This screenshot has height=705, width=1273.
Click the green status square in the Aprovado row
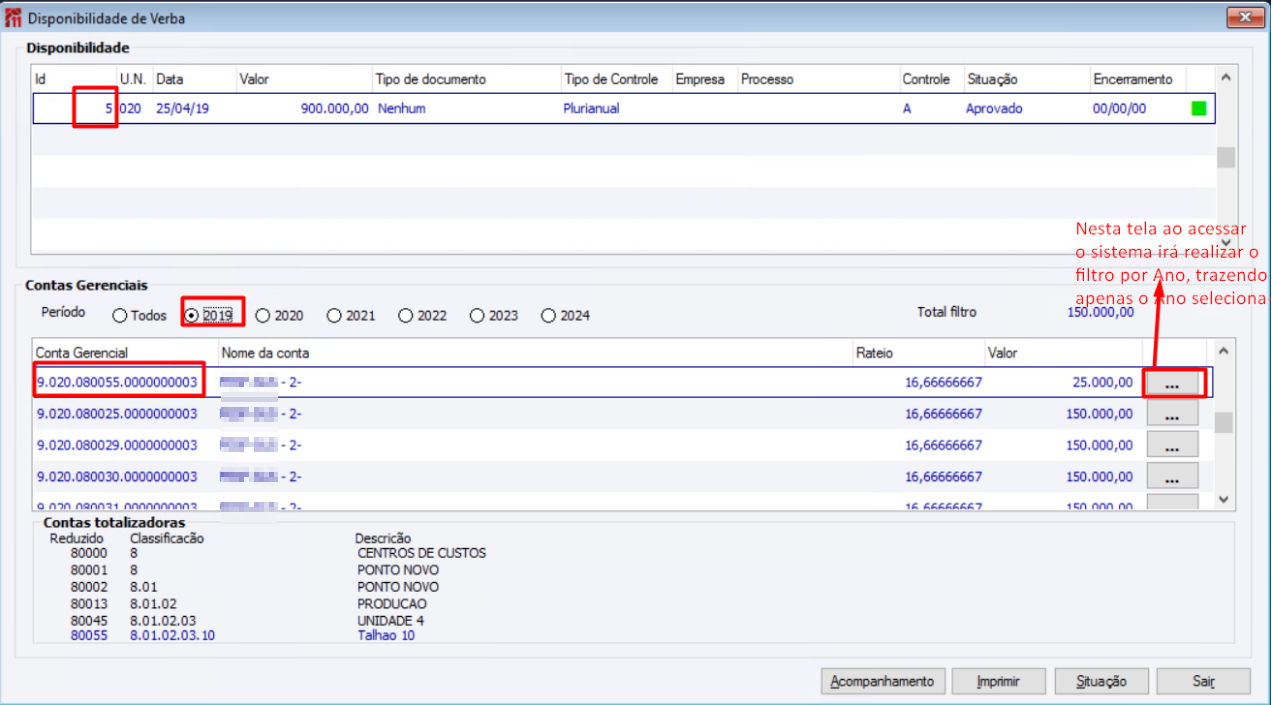(x=1199, y=108)
